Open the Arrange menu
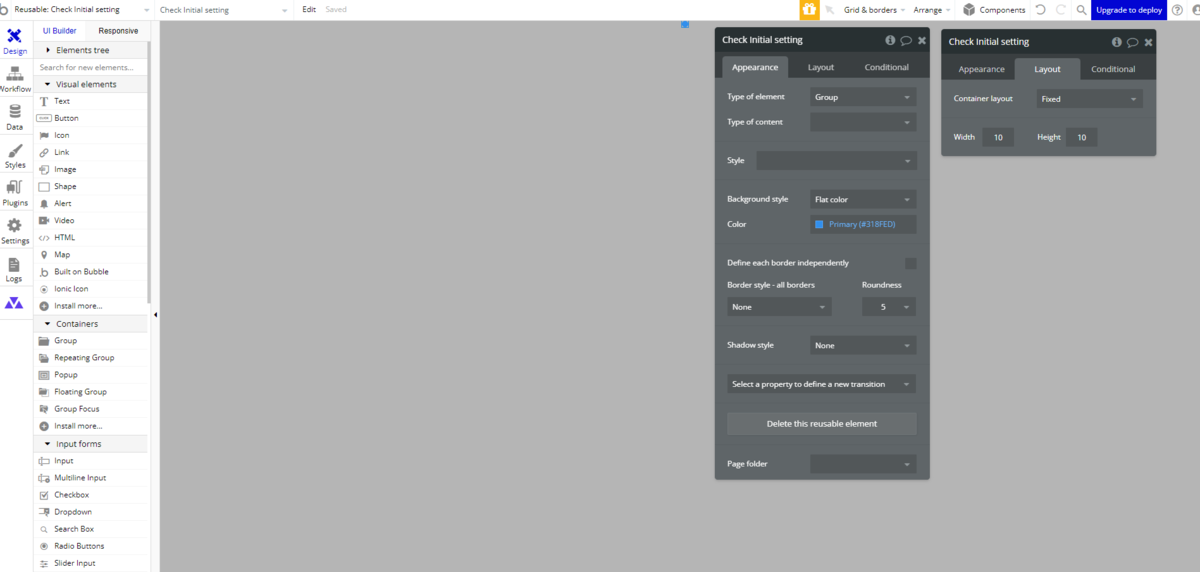Image resolution: width=1200 pixels, height=572 pixels. pyautogui.click(x=933, y=10)
